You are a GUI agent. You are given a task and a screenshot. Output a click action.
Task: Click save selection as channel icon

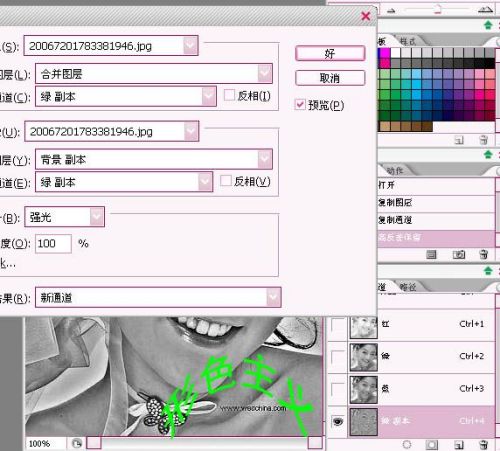pyautogui.click(x=431, y=444)
